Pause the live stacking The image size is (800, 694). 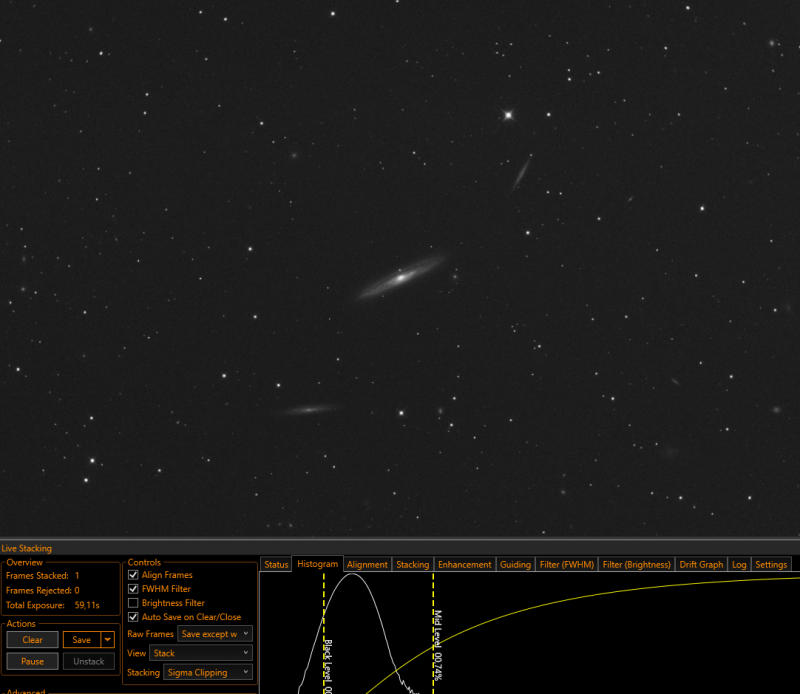pos(33,661)
